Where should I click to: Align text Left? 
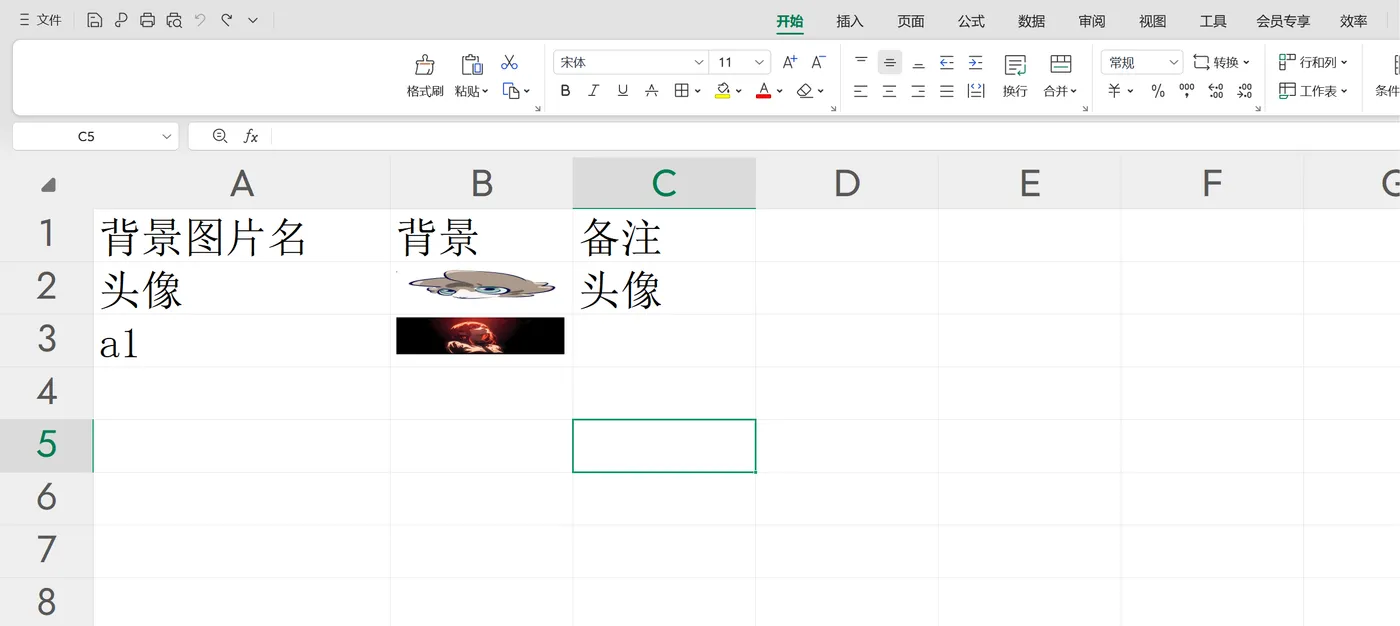coord(861,91)
